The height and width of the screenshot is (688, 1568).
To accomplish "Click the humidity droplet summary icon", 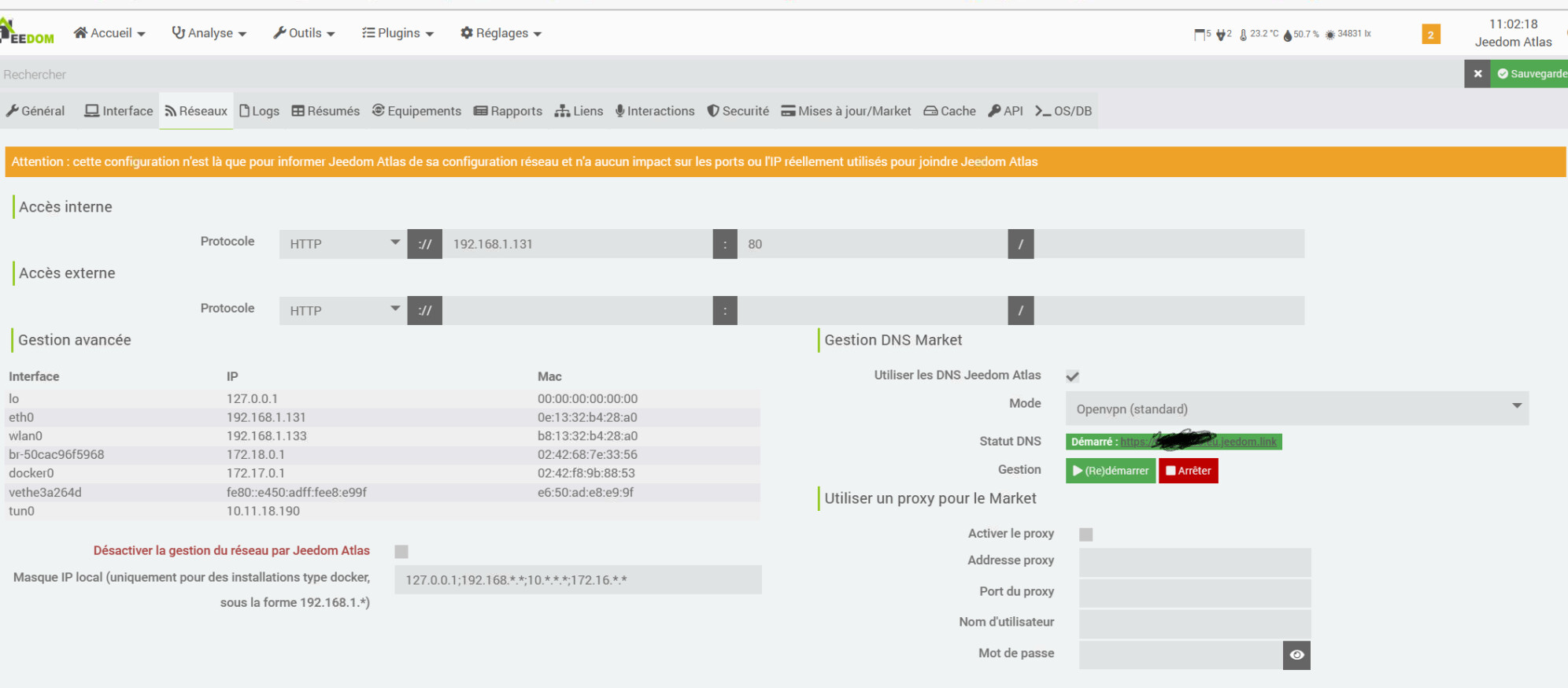I will 1288,35.
